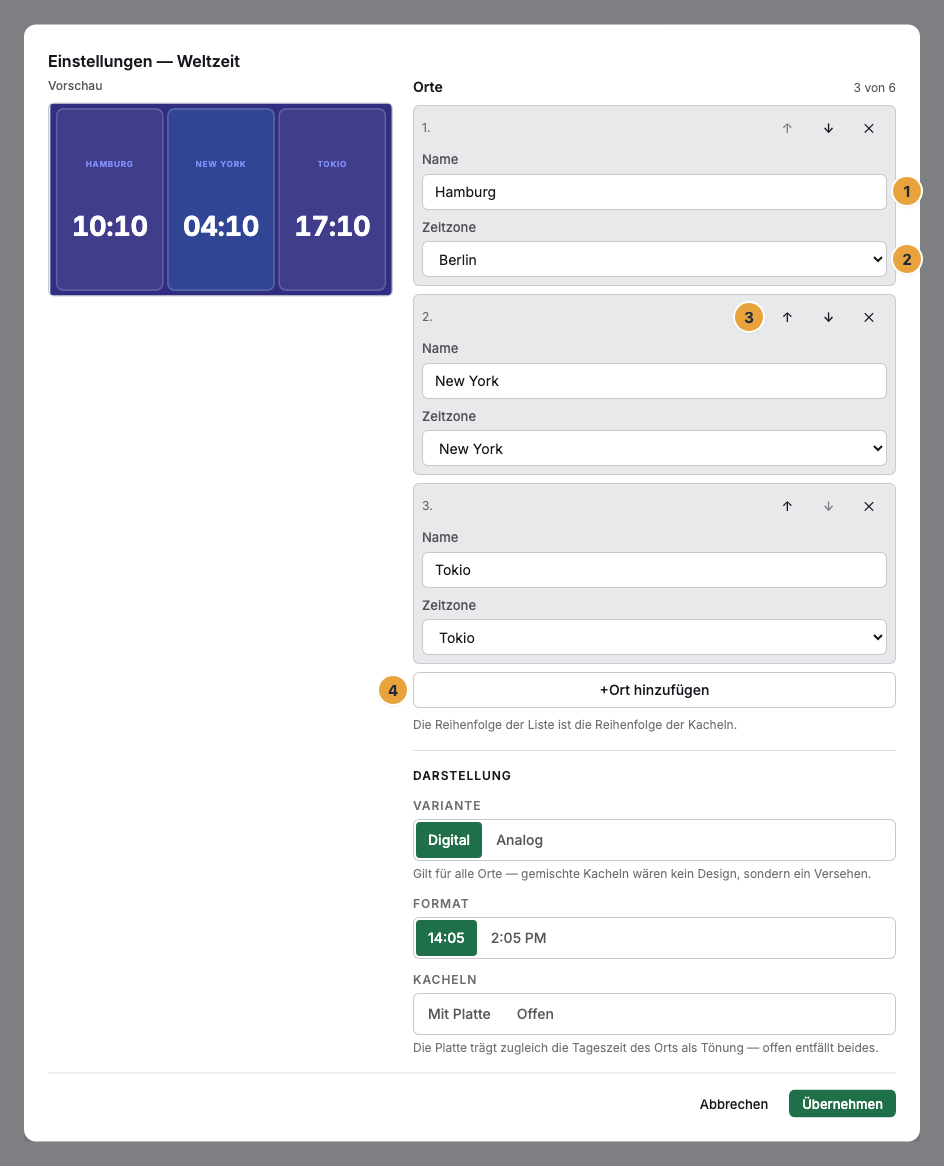Choose 2:05 PM time format
944x1166 pixels.
(518, 938)
